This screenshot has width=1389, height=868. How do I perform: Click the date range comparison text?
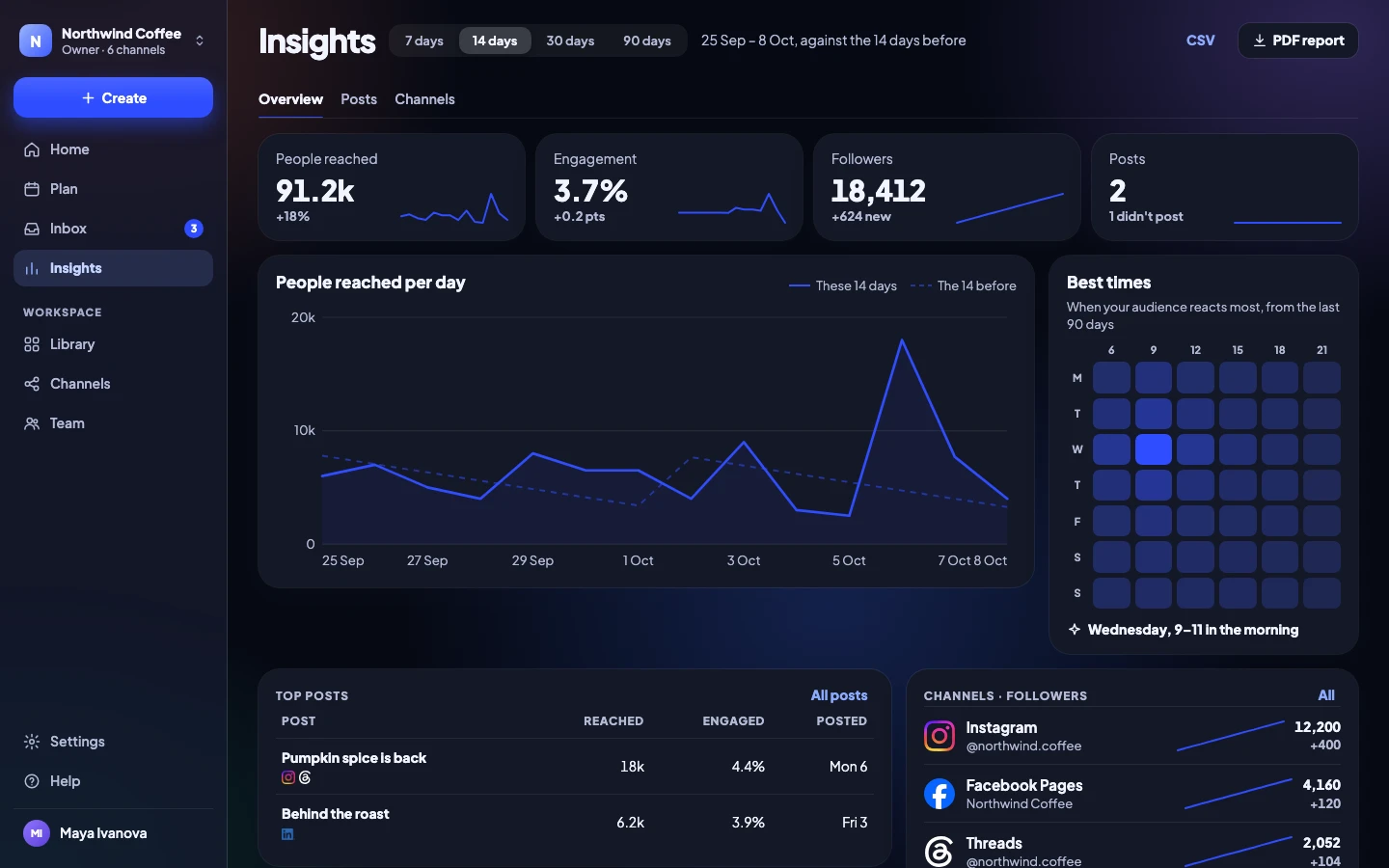pyautogui.click(x=833, y=41)
